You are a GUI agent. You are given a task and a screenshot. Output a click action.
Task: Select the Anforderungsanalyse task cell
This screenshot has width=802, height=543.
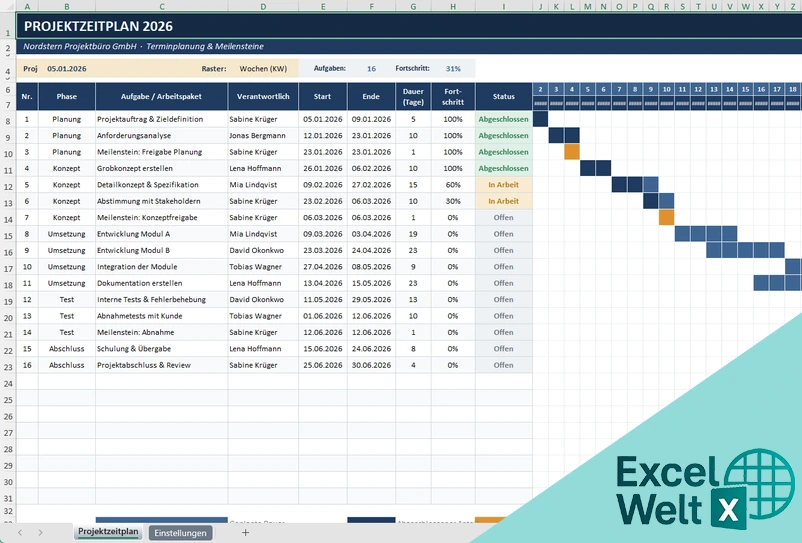162,135
